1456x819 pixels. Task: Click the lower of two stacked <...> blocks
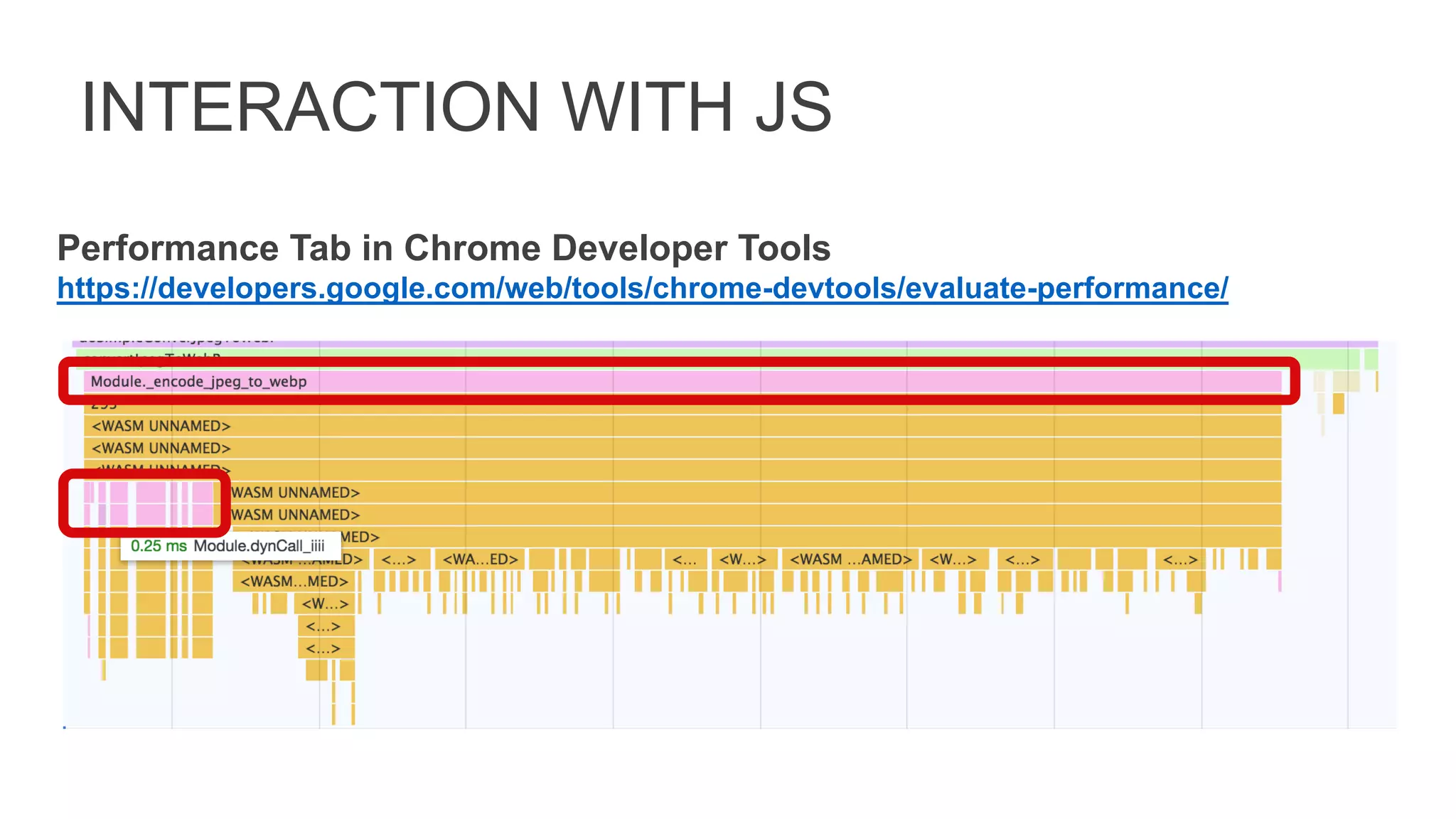[x=323, y=648]
